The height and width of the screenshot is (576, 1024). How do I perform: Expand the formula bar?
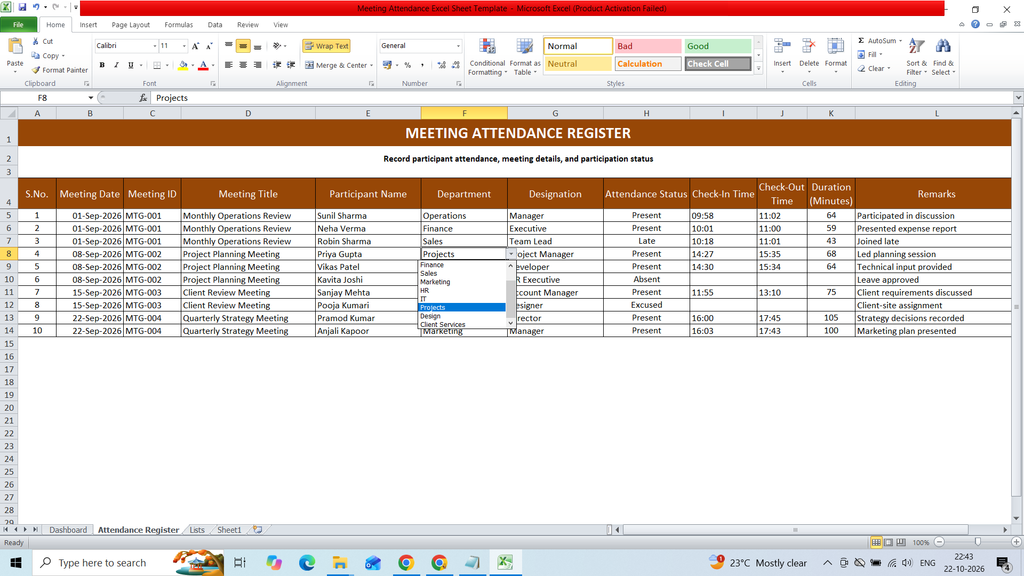pyautogui.click(x=1017, y=98)
